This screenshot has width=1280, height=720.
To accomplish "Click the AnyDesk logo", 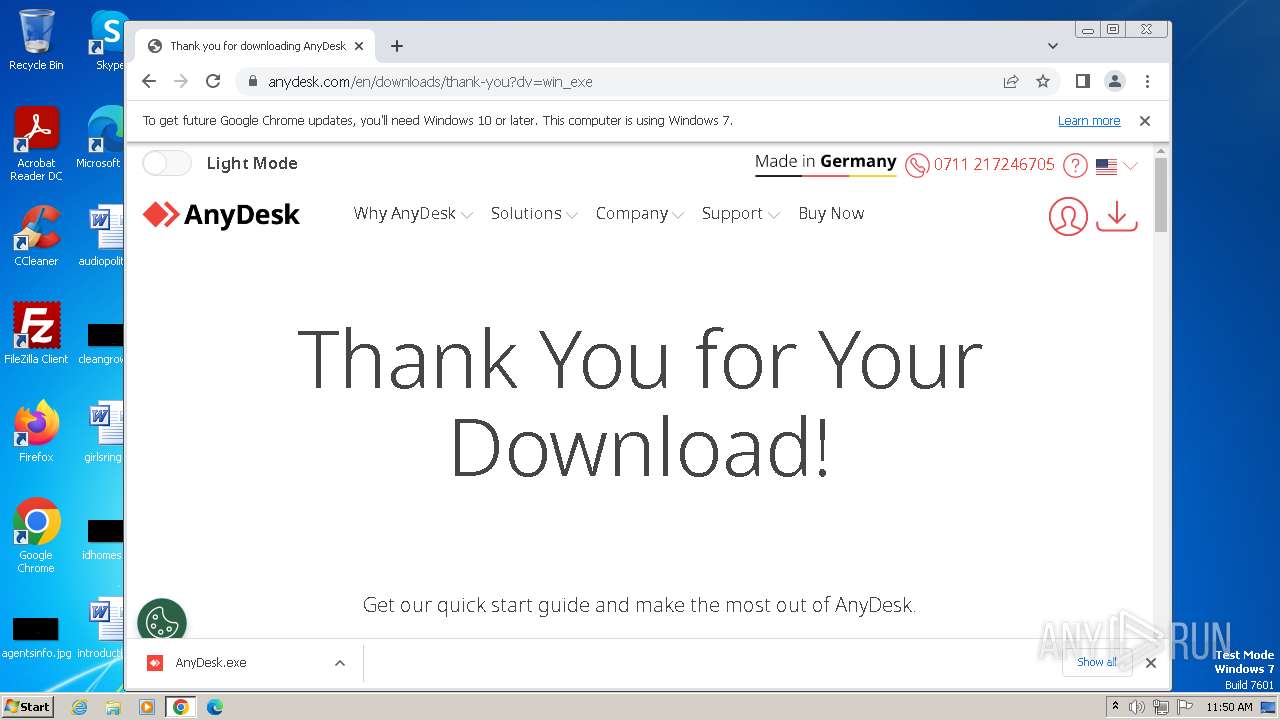I will pos(221,214).
